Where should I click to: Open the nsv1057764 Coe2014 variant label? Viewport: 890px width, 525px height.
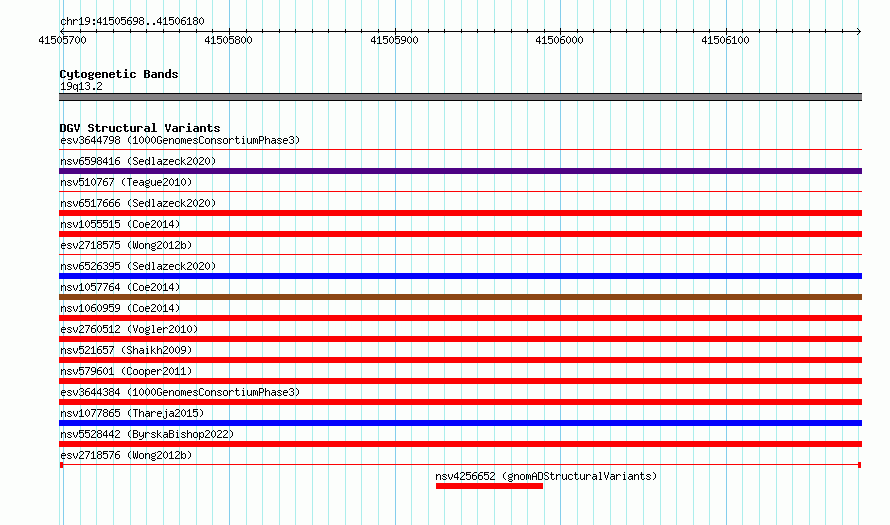120,287
